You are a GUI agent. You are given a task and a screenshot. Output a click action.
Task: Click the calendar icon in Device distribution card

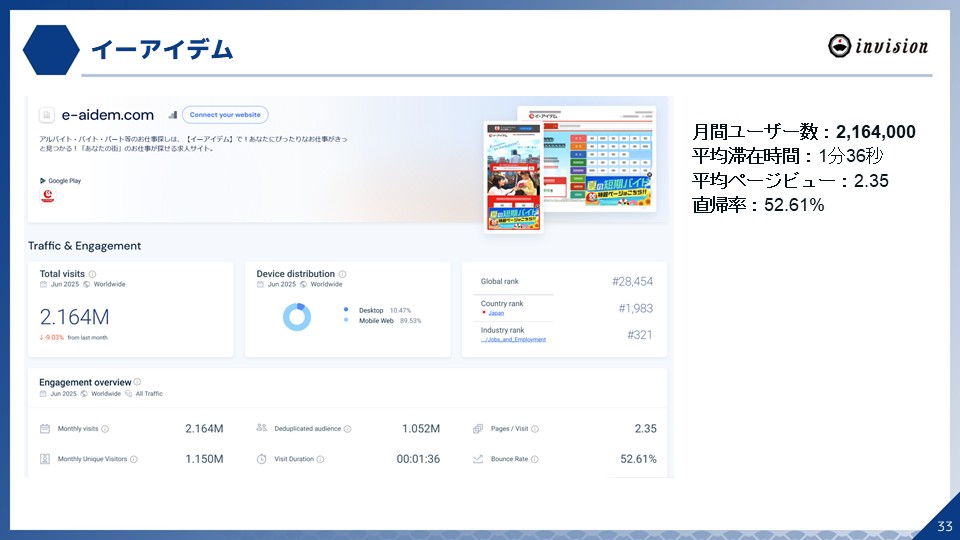pyautogui.click(x=260, y=285)
